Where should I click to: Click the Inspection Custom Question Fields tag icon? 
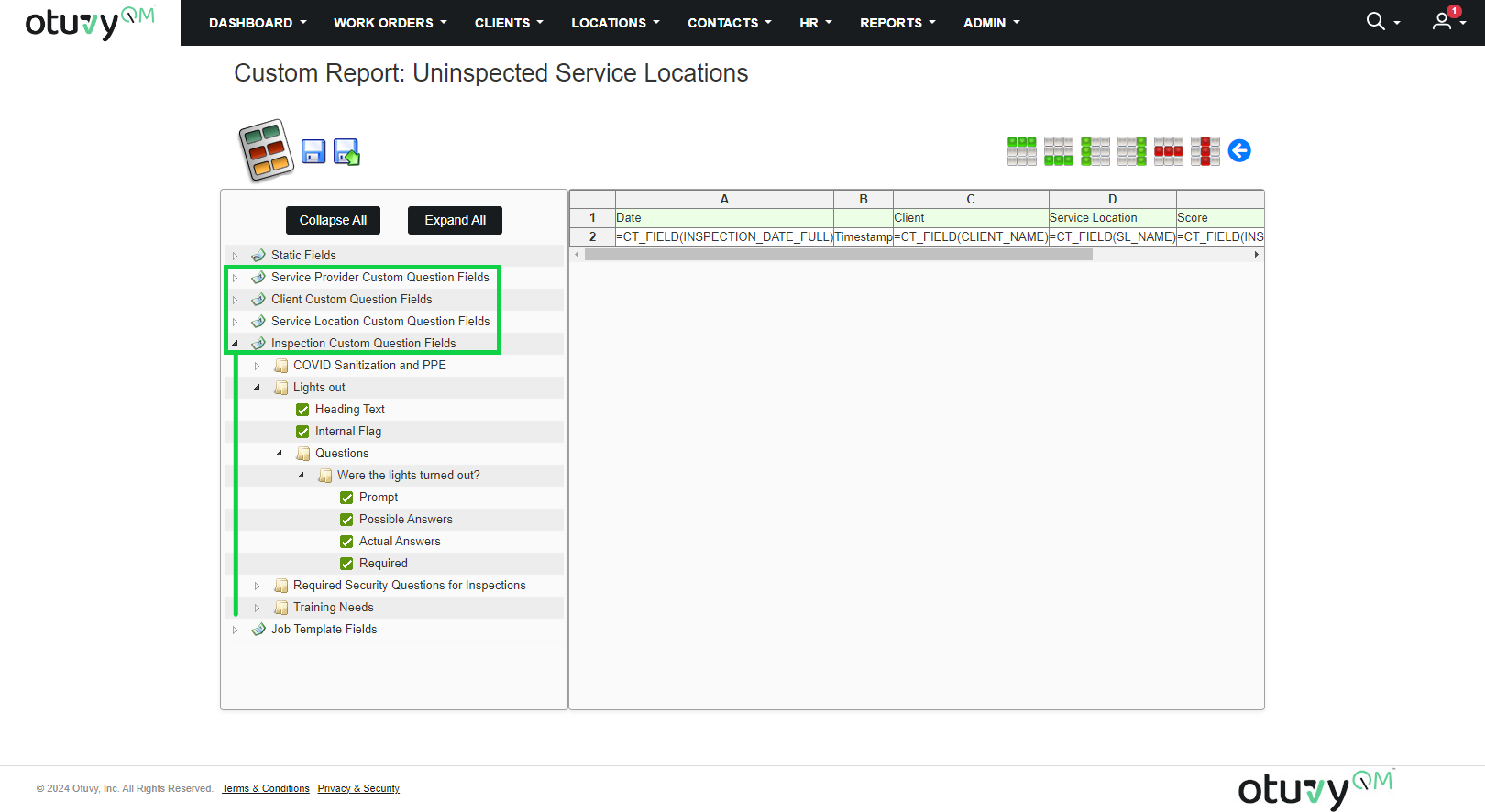258,344
